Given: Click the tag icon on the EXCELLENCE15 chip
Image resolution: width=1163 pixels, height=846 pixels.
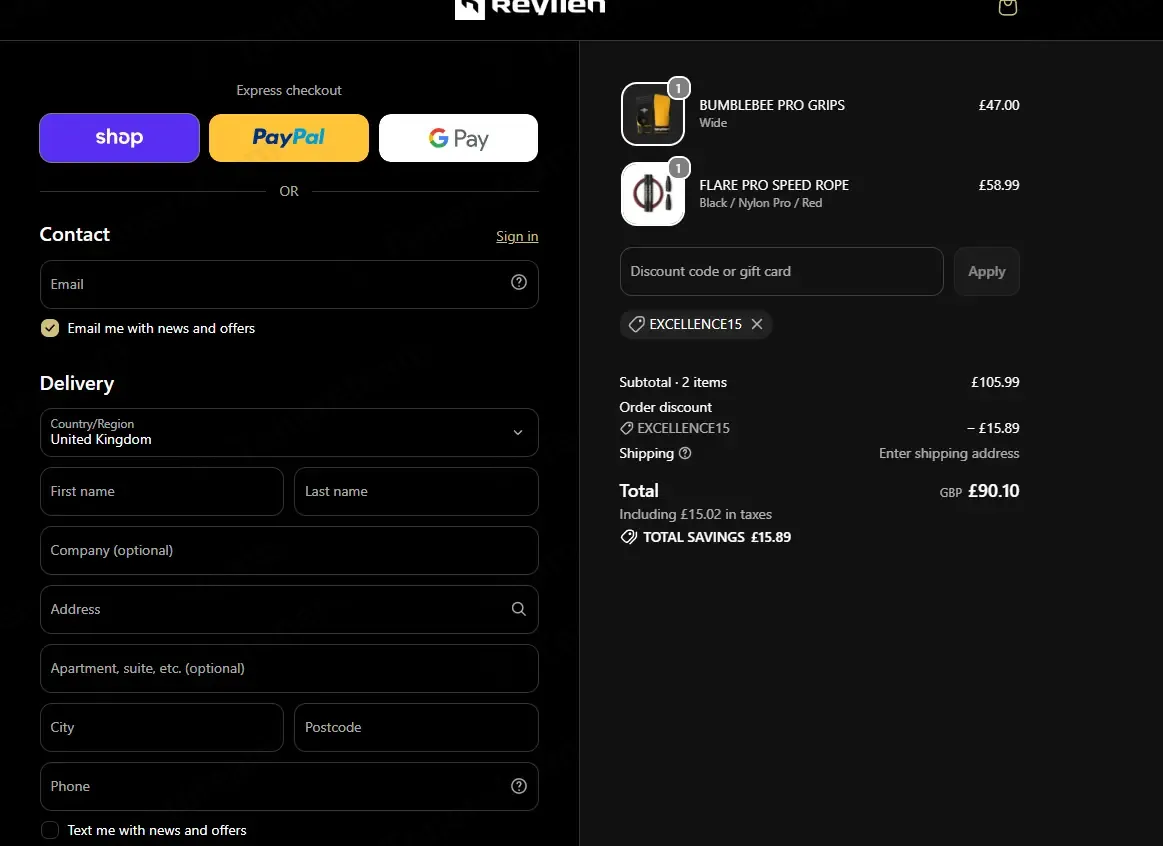Looking at the screenshot, I should point(636,324).
